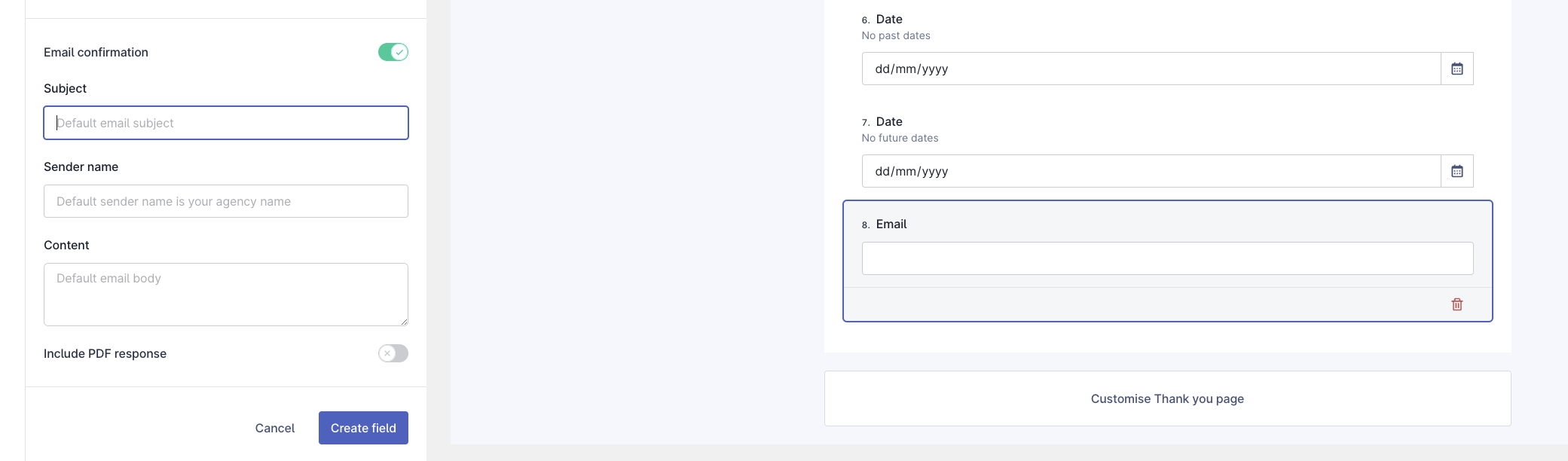Open calendar picker for Date field 7
Viewport: 1568px width, 461px height.
(x=1457, y=170)
